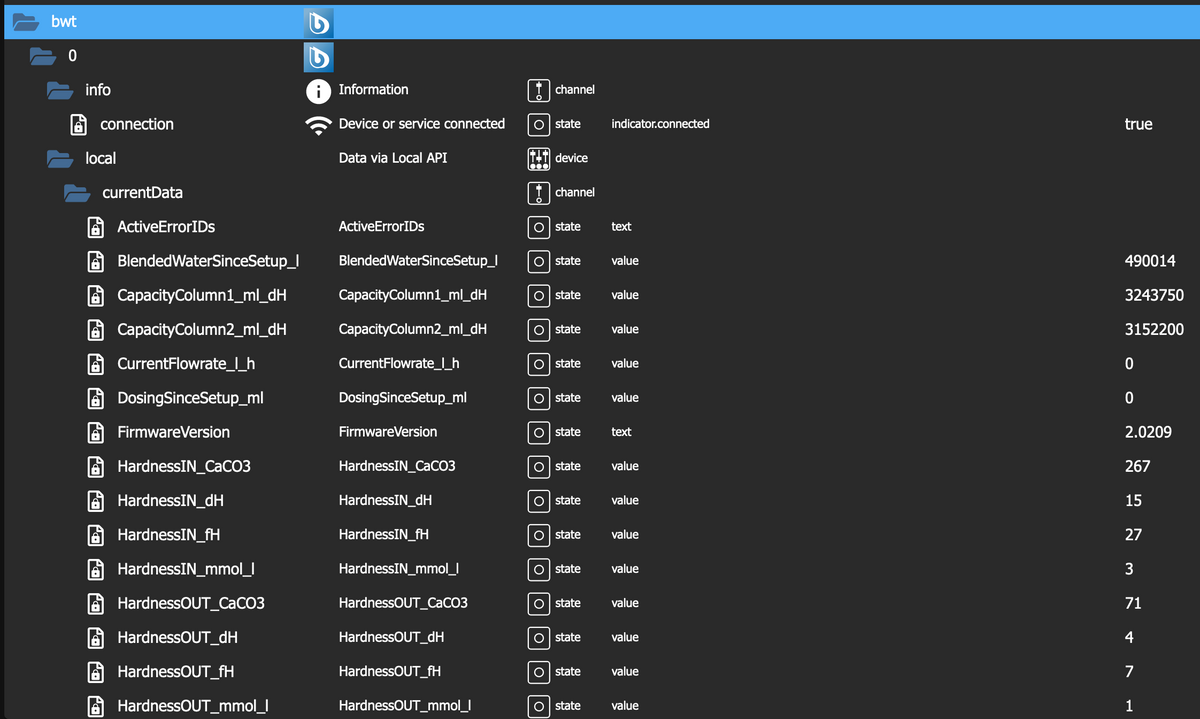Click the HardnessIN_fH value 27

point(1133,535)
